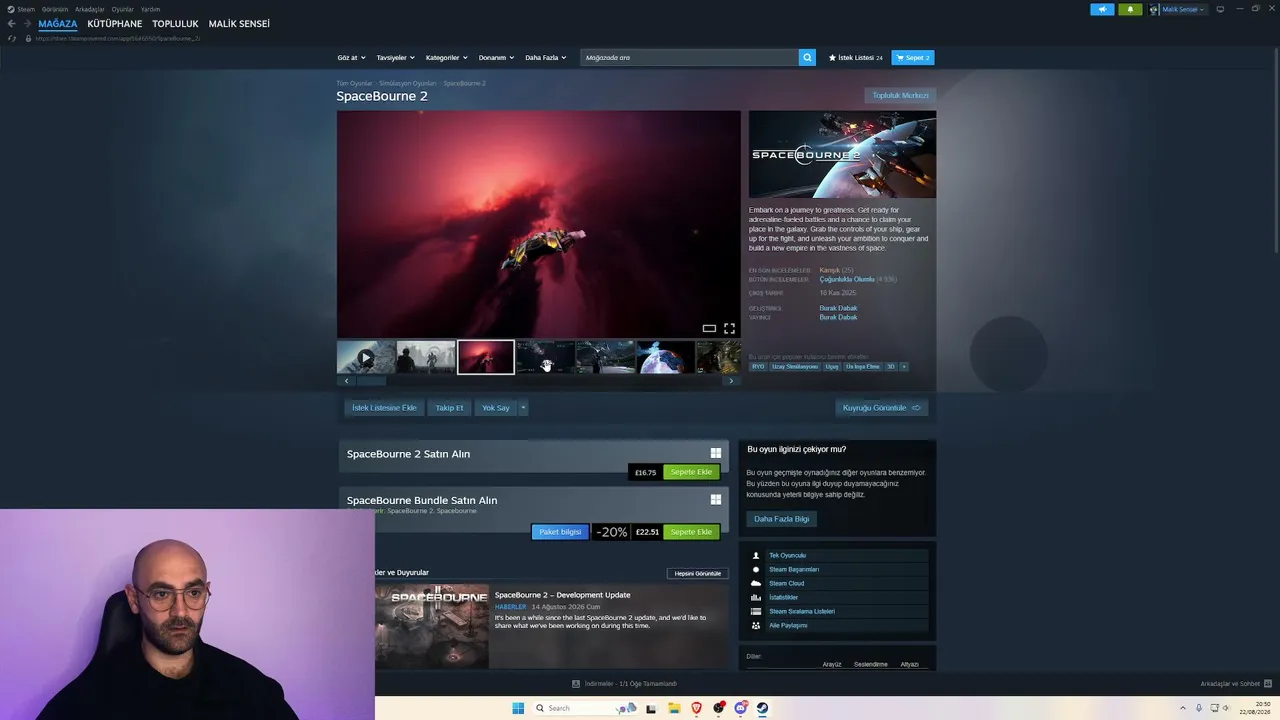The width and height of the screenshot is (1280, 720).
Task: Click the Uzay Simülasyonu tag
Action: point(795,367)
